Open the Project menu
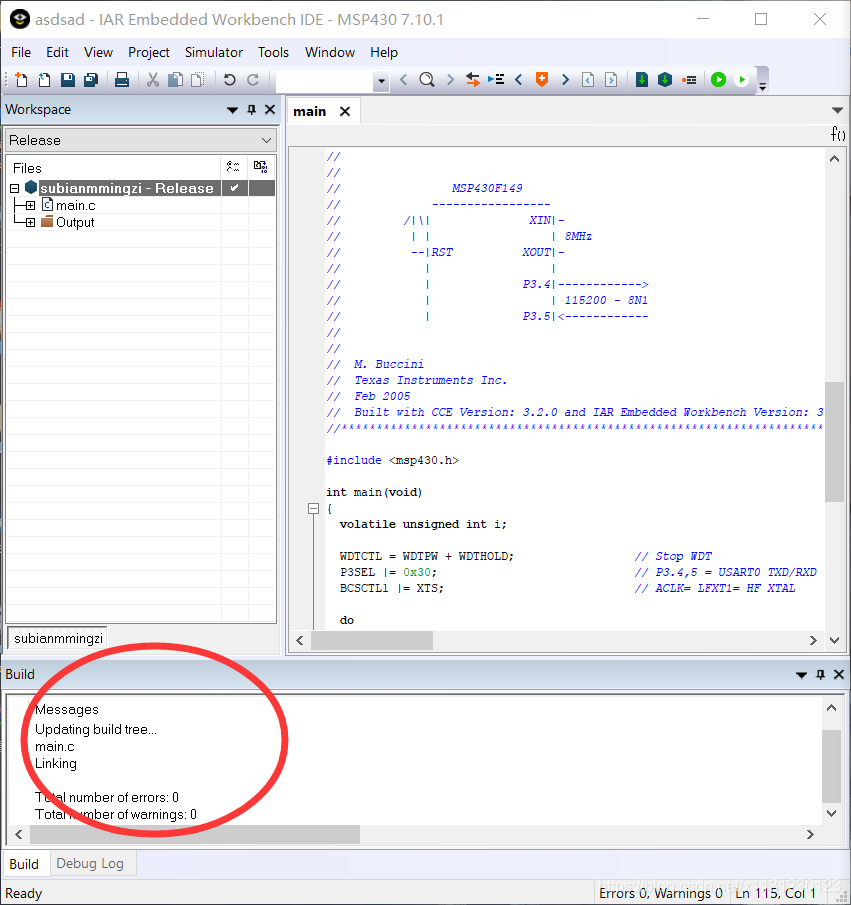The image size is (851, 905). 149,52
